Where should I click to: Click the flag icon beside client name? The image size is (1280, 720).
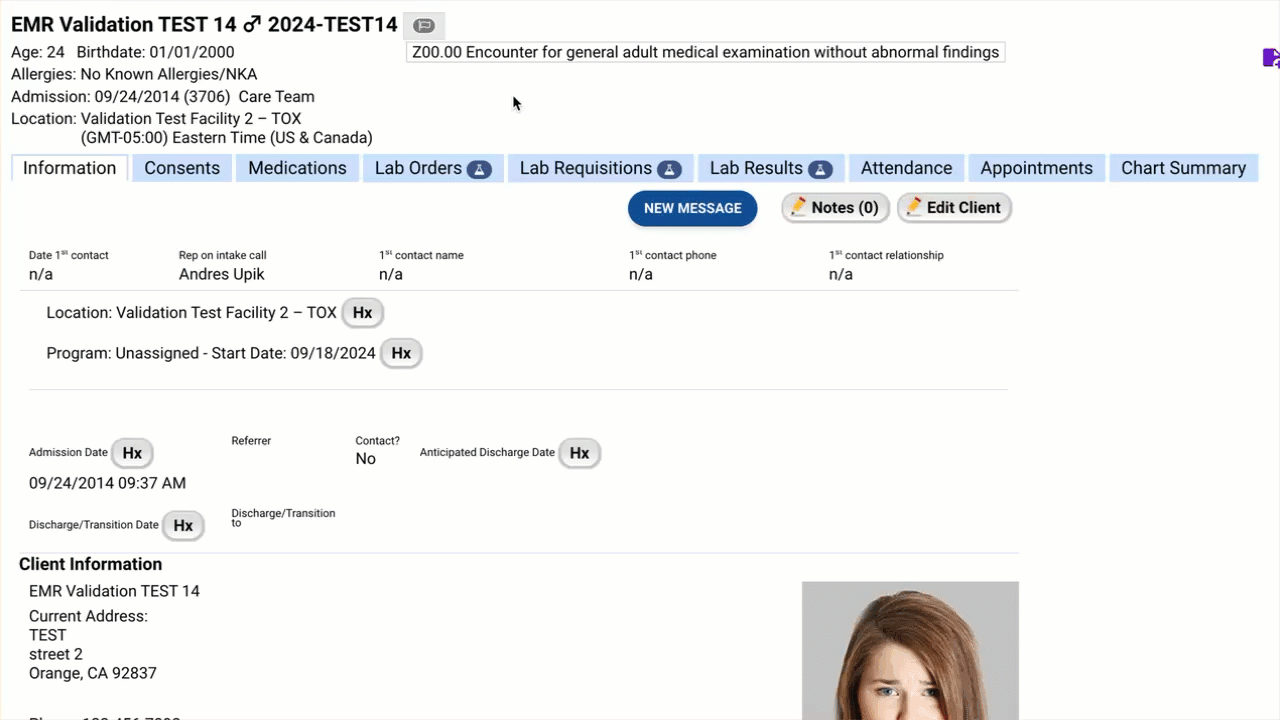click(x=424, y=26)
